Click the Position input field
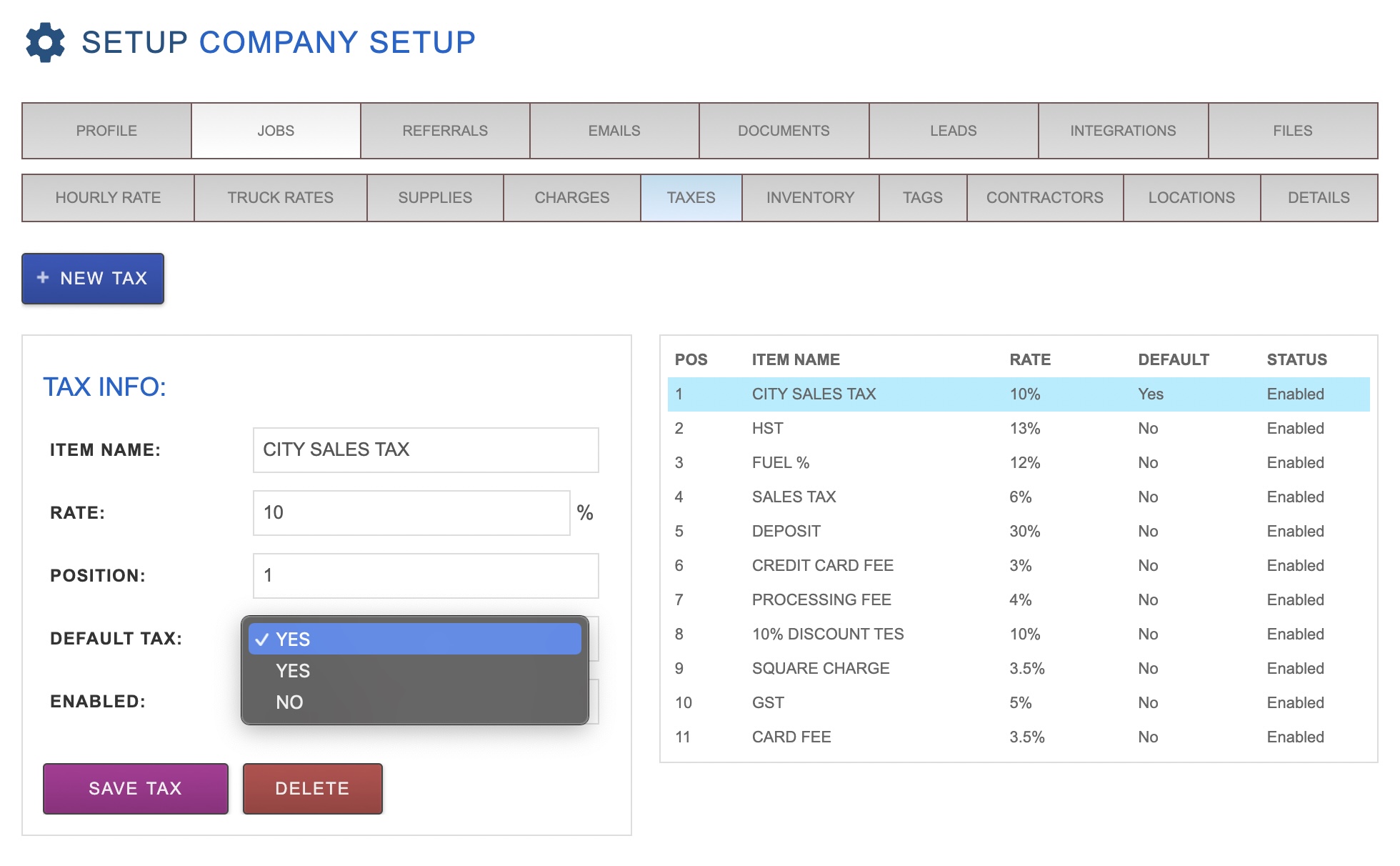1400x866 pixels. pos(426,576)
